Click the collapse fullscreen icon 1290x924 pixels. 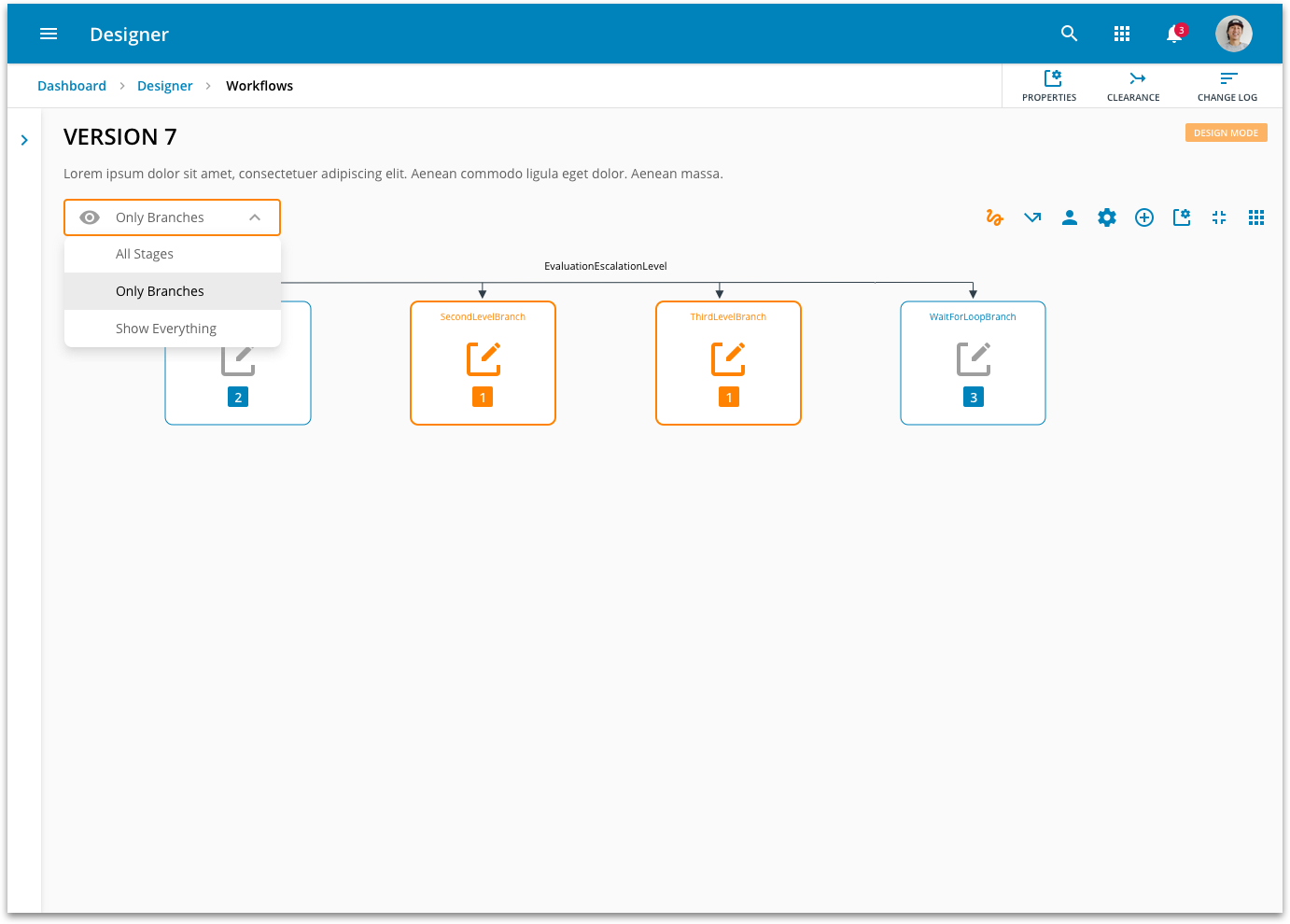point(1219,217)
